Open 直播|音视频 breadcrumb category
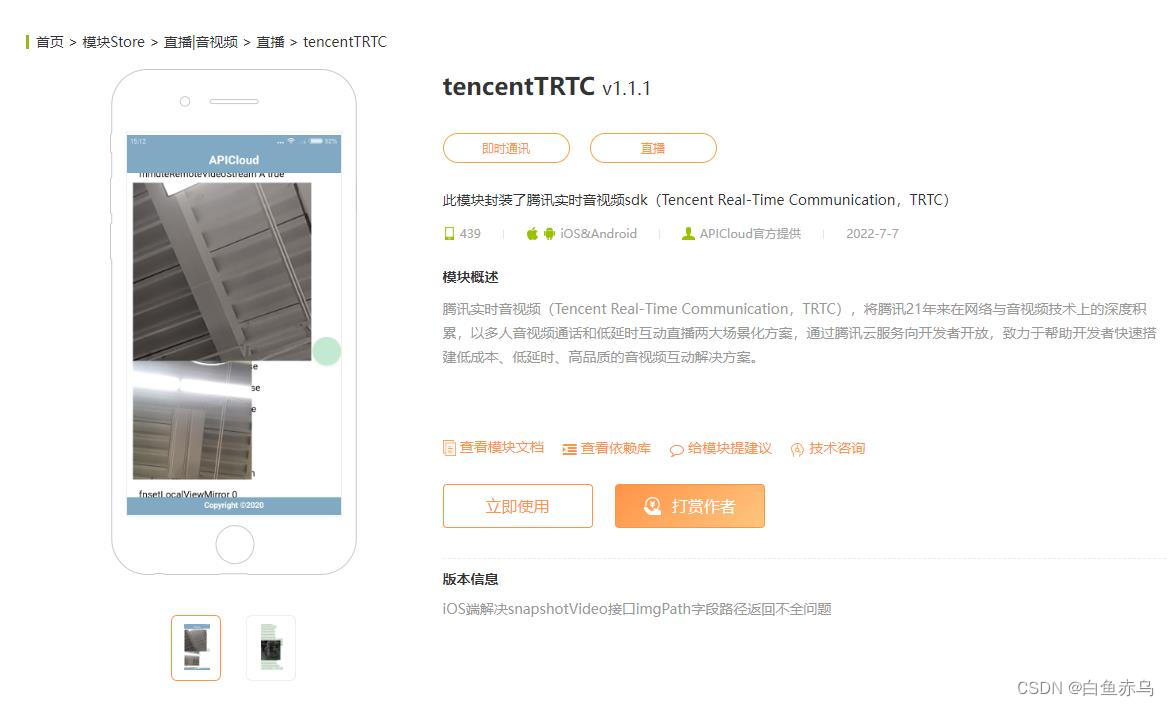1169x706 pixels. pos(201,42)
